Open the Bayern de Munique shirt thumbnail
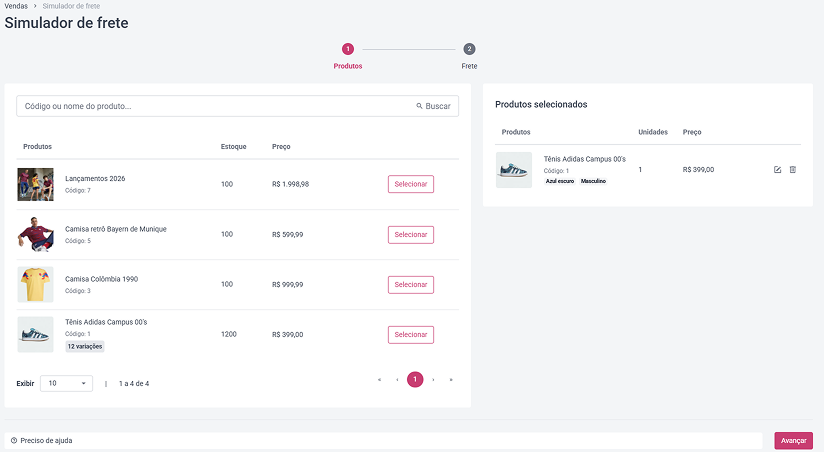Image resolution: width=824 pixels, height=452 pixels. point(35,234)
